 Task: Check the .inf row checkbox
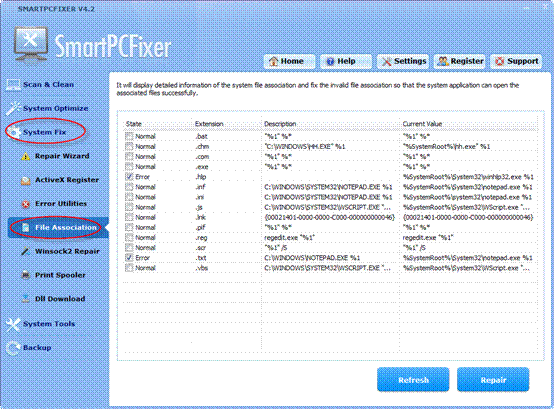129,187
